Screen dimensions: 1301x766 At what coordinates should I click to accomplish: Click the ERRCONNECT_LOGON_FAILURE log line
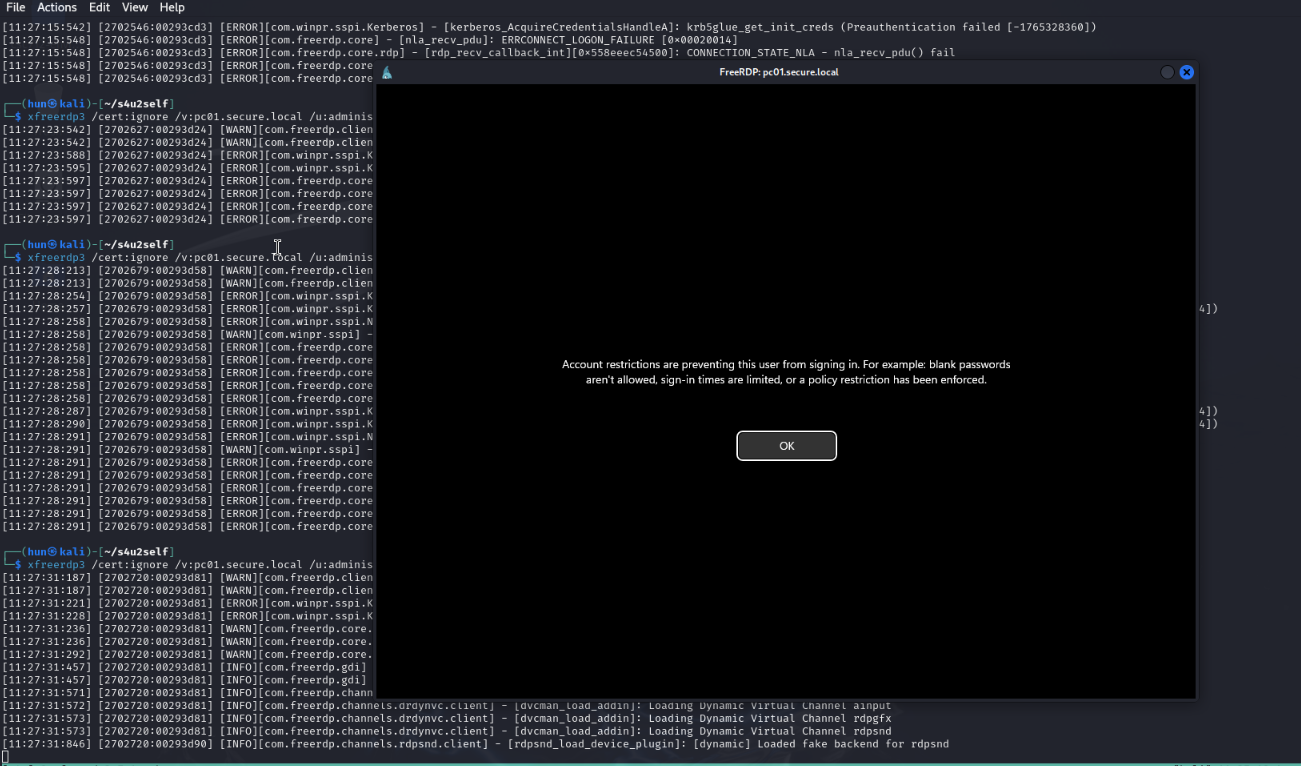(x=500, y=40)
